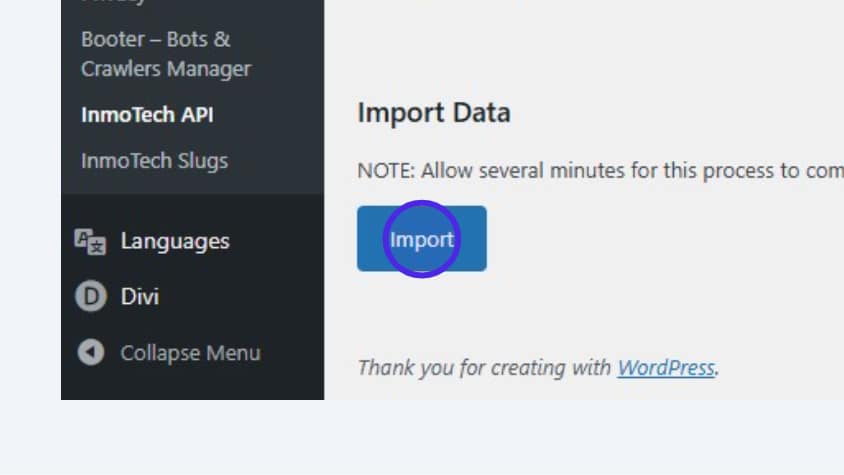The height and width of the screenshot is (475, 844).
Task: Click the 'Thank you for creating with' text
Action: pyautogui.click(x=484, y=368)
